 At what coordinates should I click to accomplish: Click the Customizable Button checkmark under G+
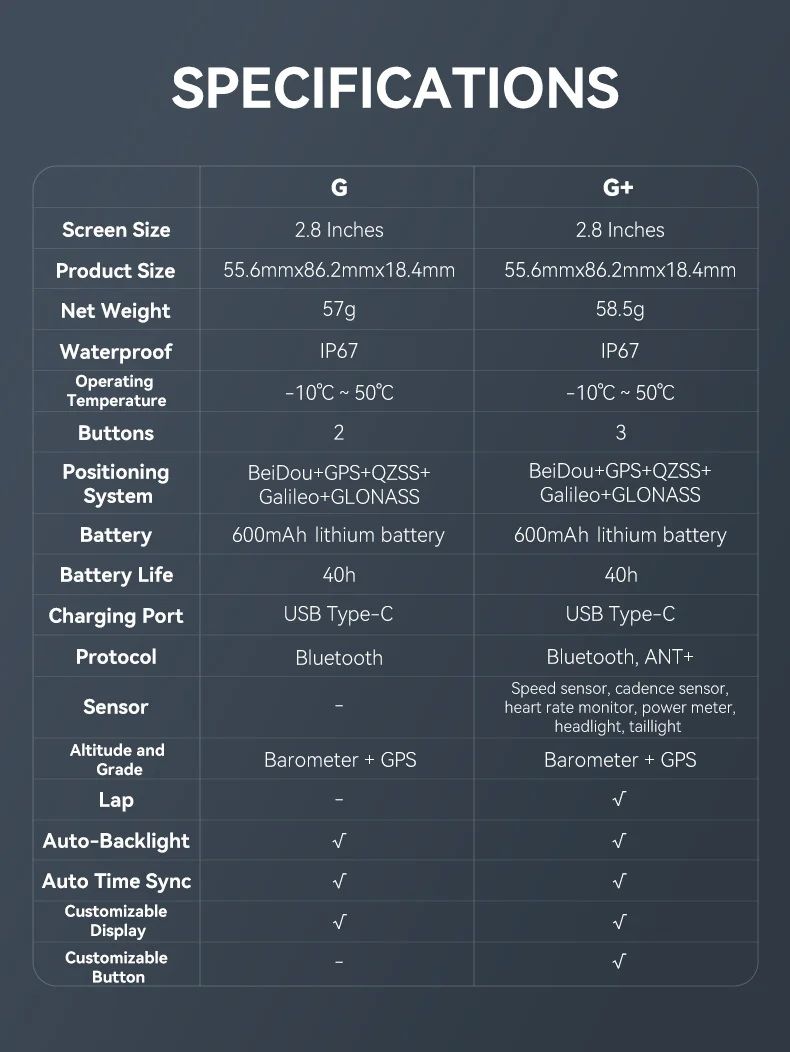(619, 962)
